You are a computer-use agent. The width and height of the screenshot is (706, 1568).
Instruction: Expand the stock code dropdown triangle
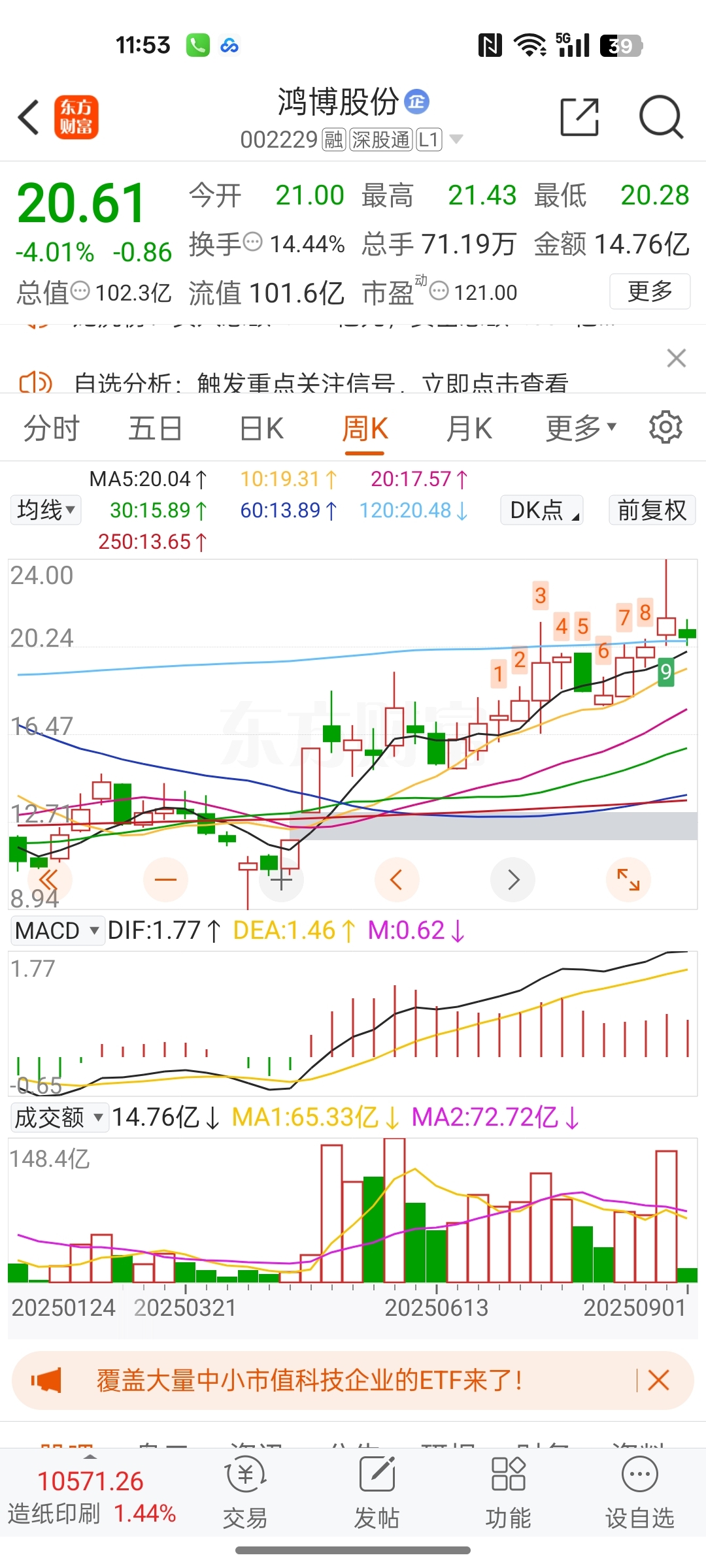coord(456,139)
